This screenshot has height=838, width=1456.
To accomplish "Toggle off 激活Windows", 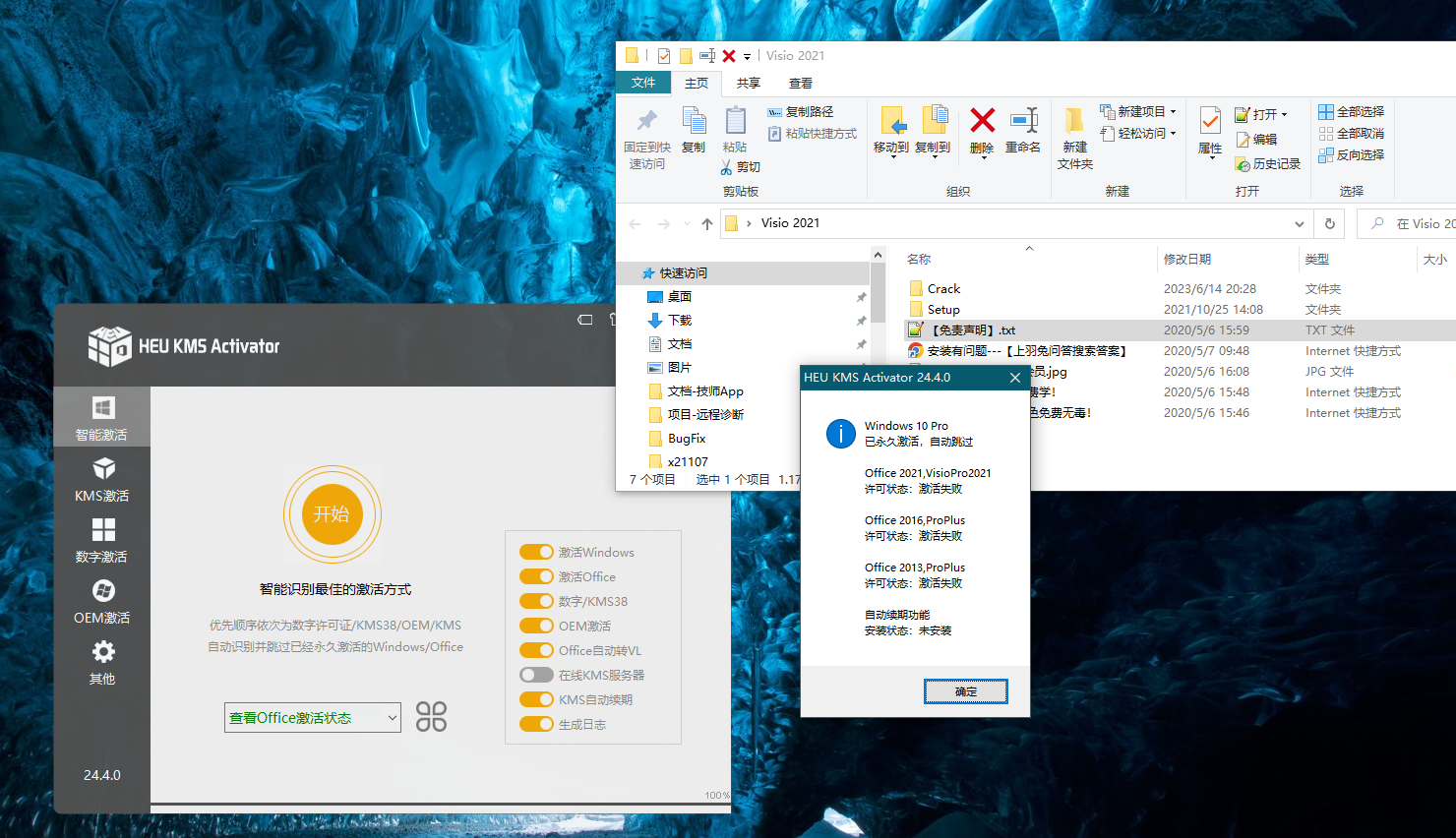I will tap(536, 552).
